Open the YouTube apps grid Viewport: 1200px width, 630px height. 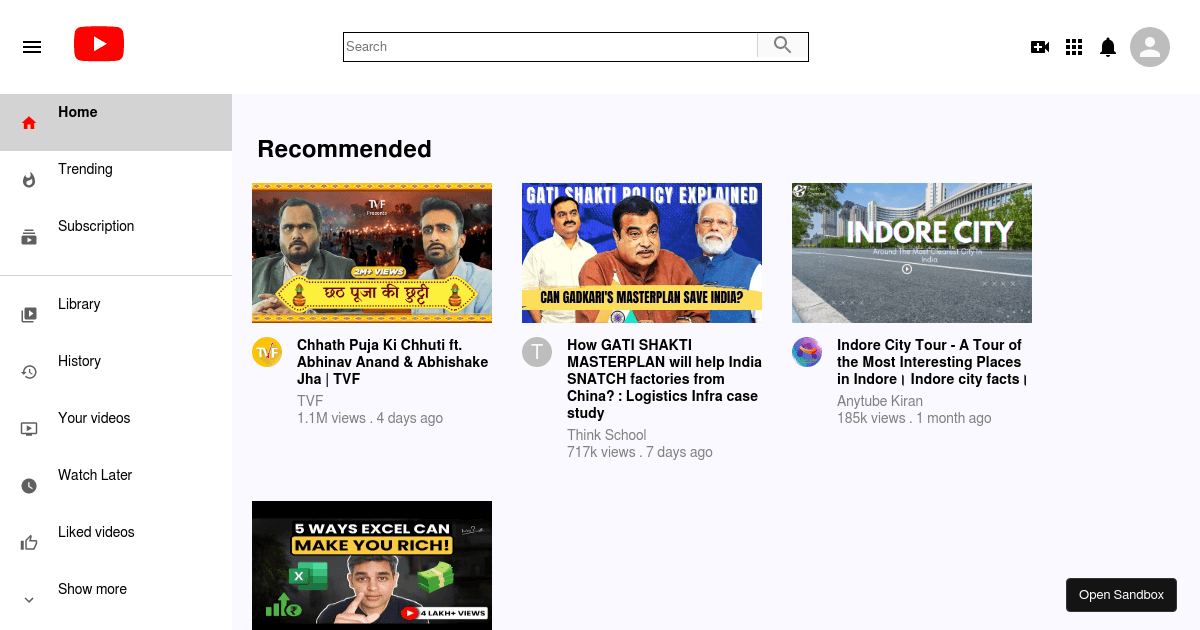(1074, 47)
